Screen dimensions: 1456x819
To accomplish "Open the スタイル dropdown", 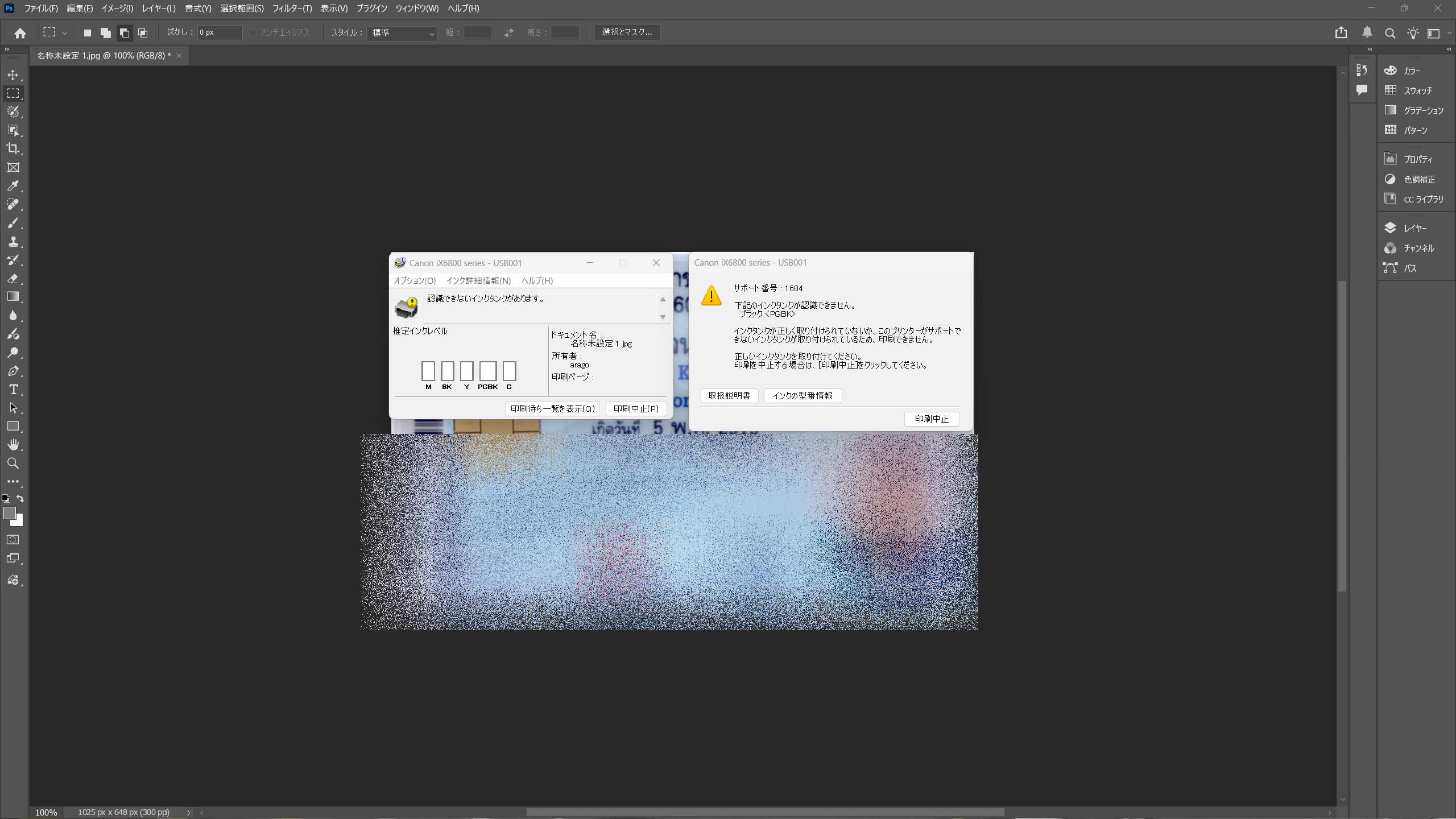I will [402, 32].
